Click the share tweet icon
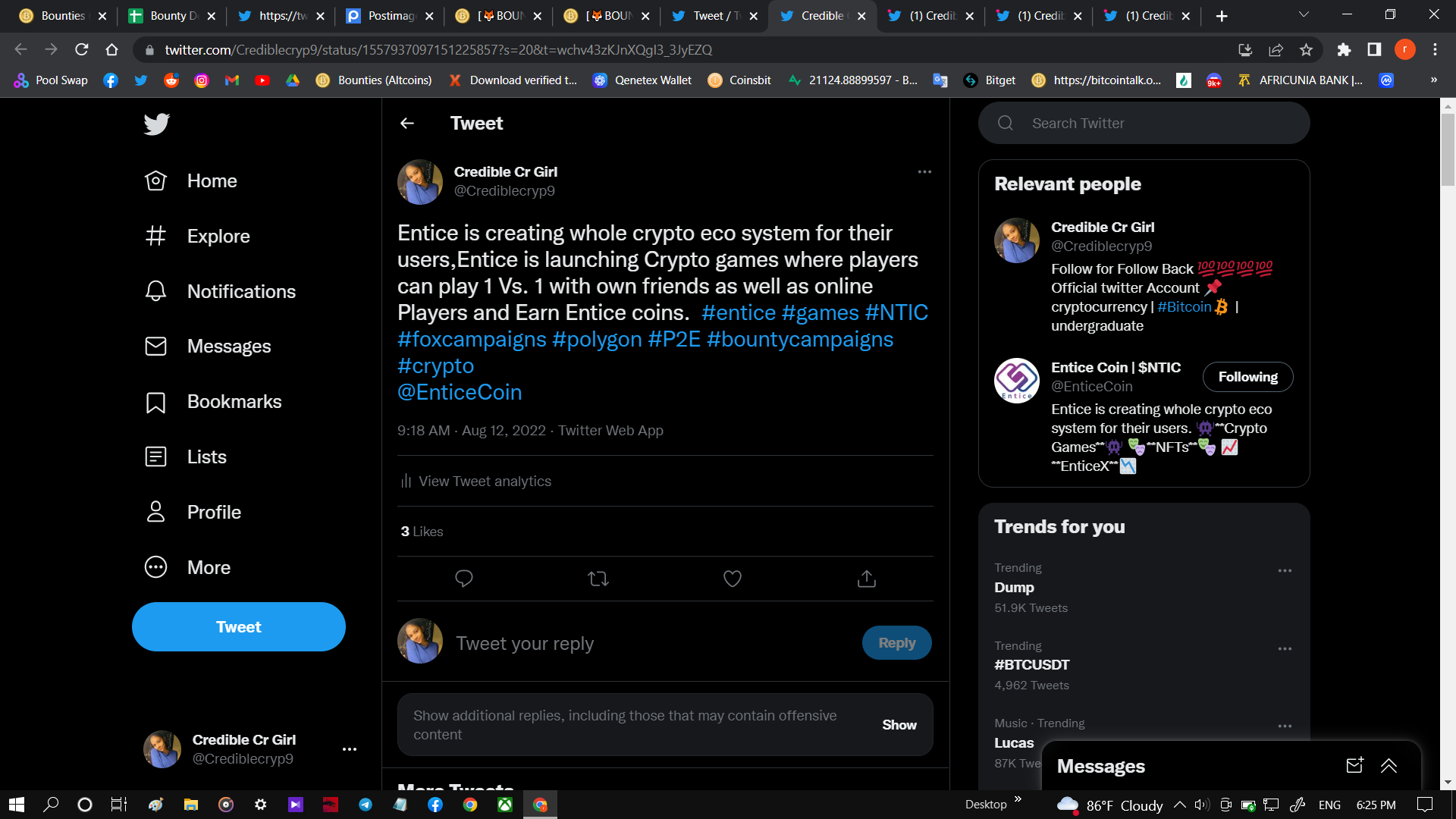Screen dimensions: 1456x819 coord(867,579)
